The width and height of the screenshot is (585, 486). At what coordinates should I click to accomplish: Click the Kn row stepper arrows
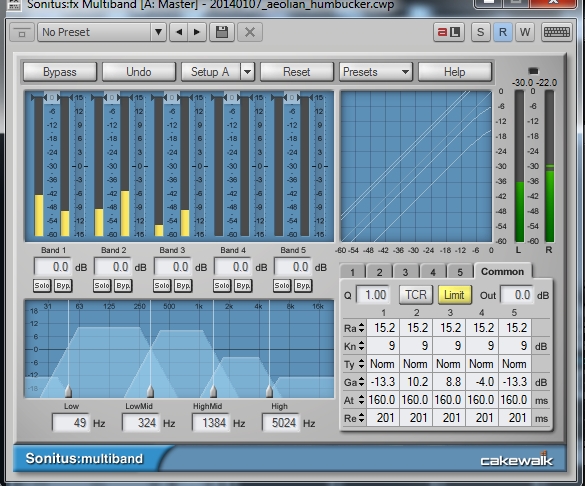coord(361,346)
